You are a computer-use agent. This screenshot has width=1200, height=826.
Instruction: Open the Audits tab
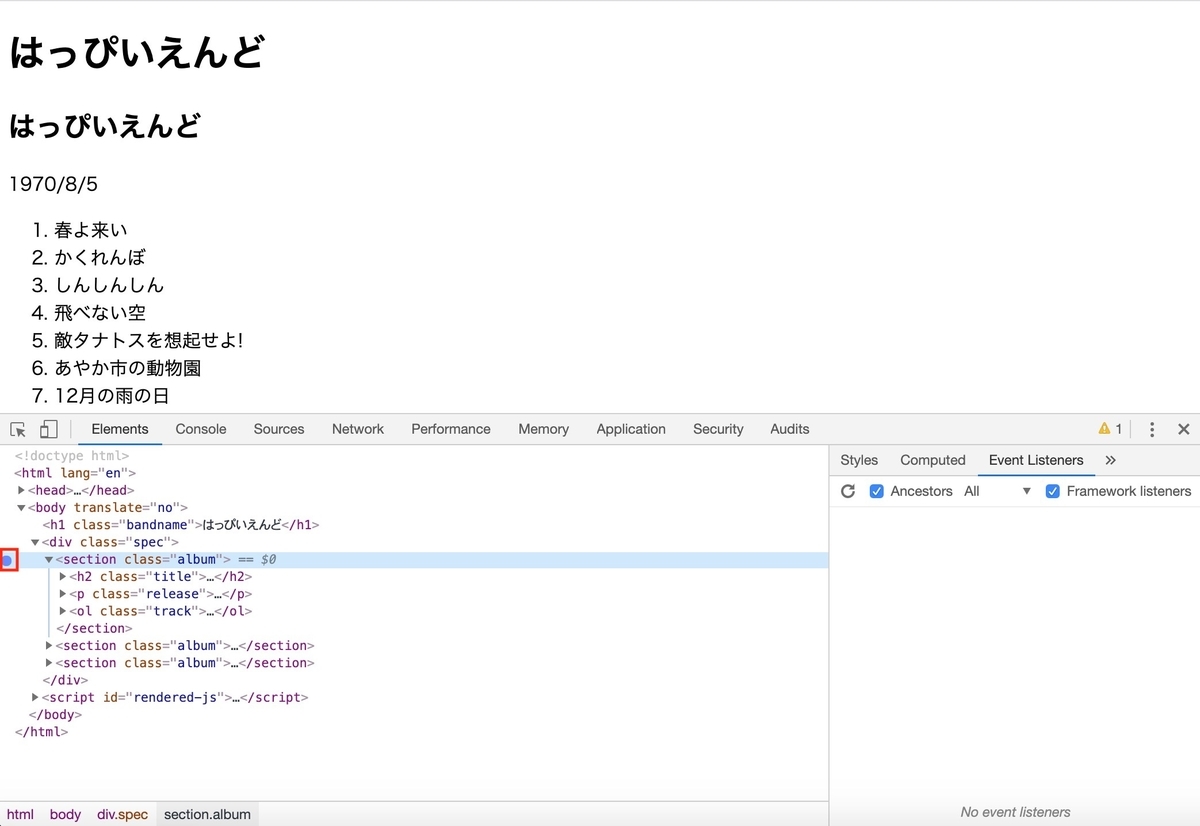click(790, 429)
